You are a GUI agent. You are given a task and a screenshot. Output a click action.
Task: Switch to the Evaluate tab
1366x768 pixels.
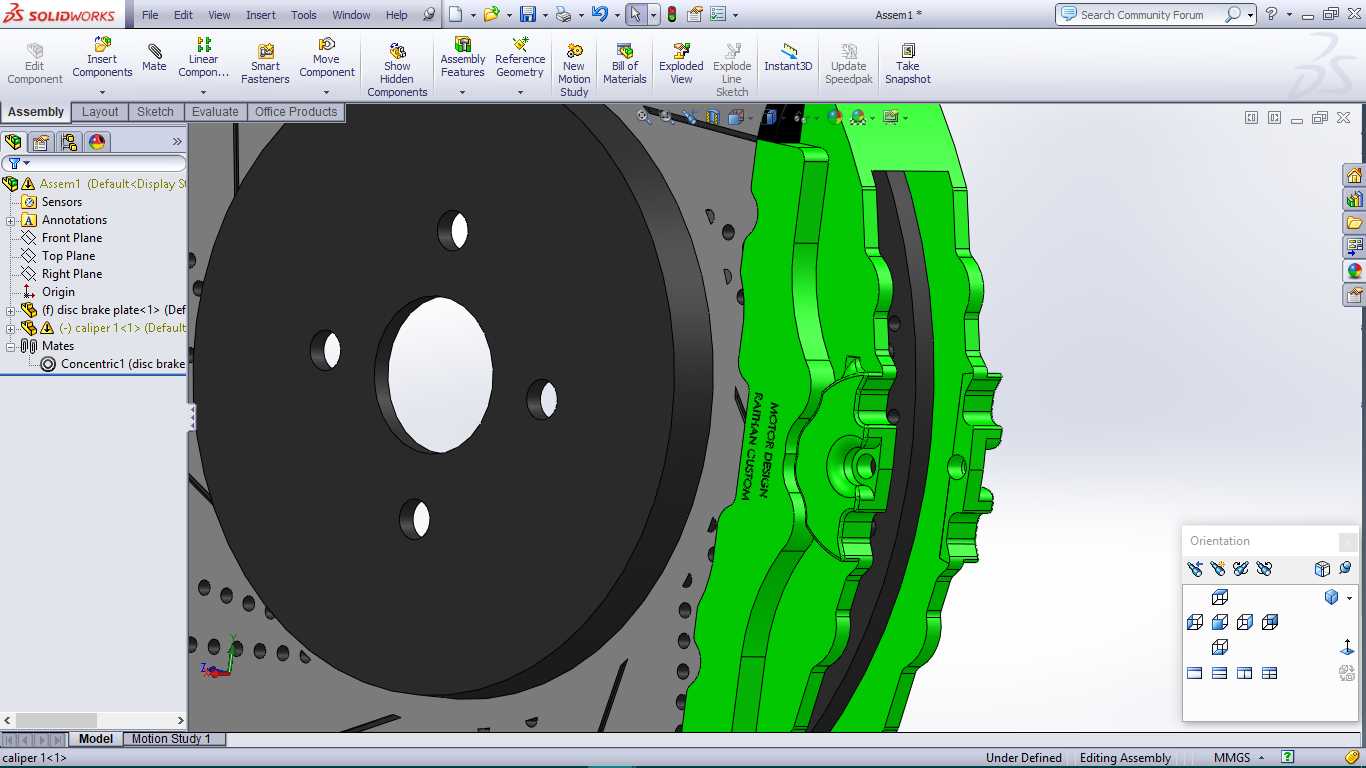[215, 112]
